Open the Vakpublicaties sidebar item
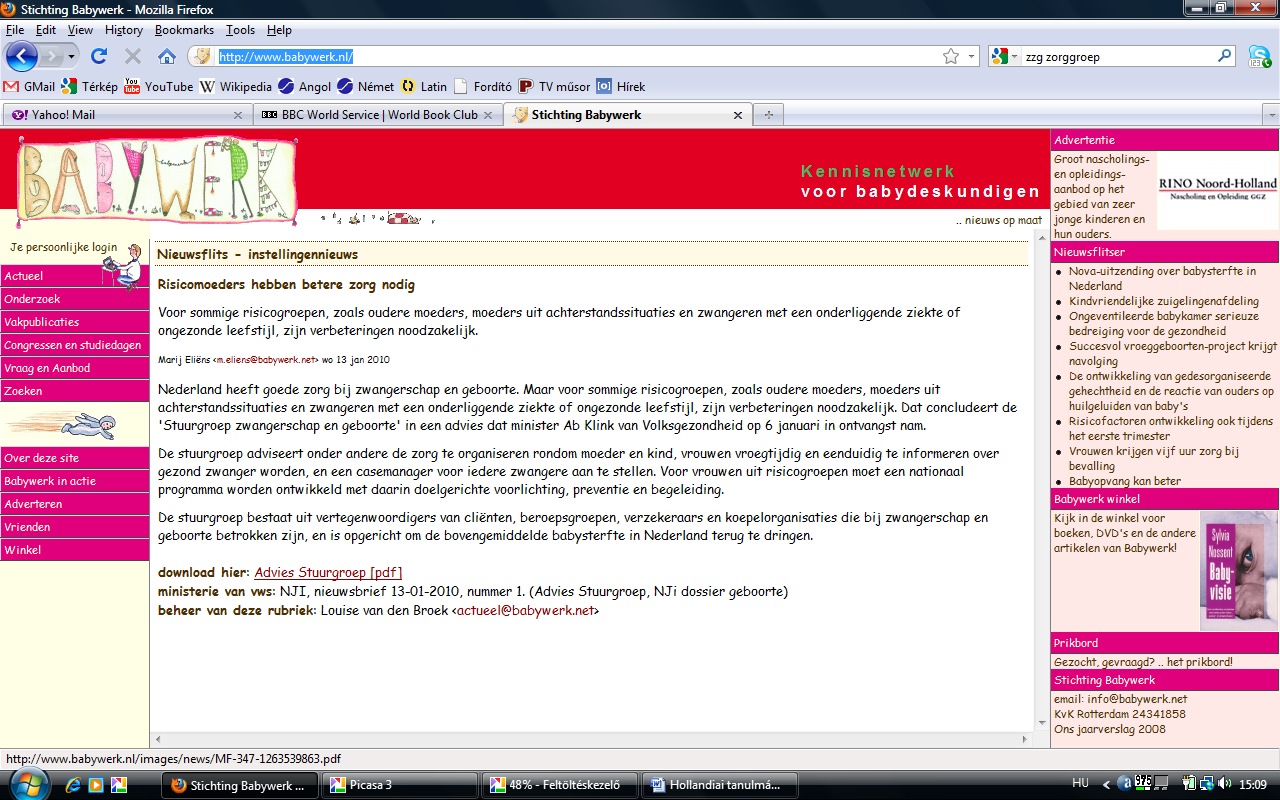Screen dimensions: 1280x800 point(75,322)
